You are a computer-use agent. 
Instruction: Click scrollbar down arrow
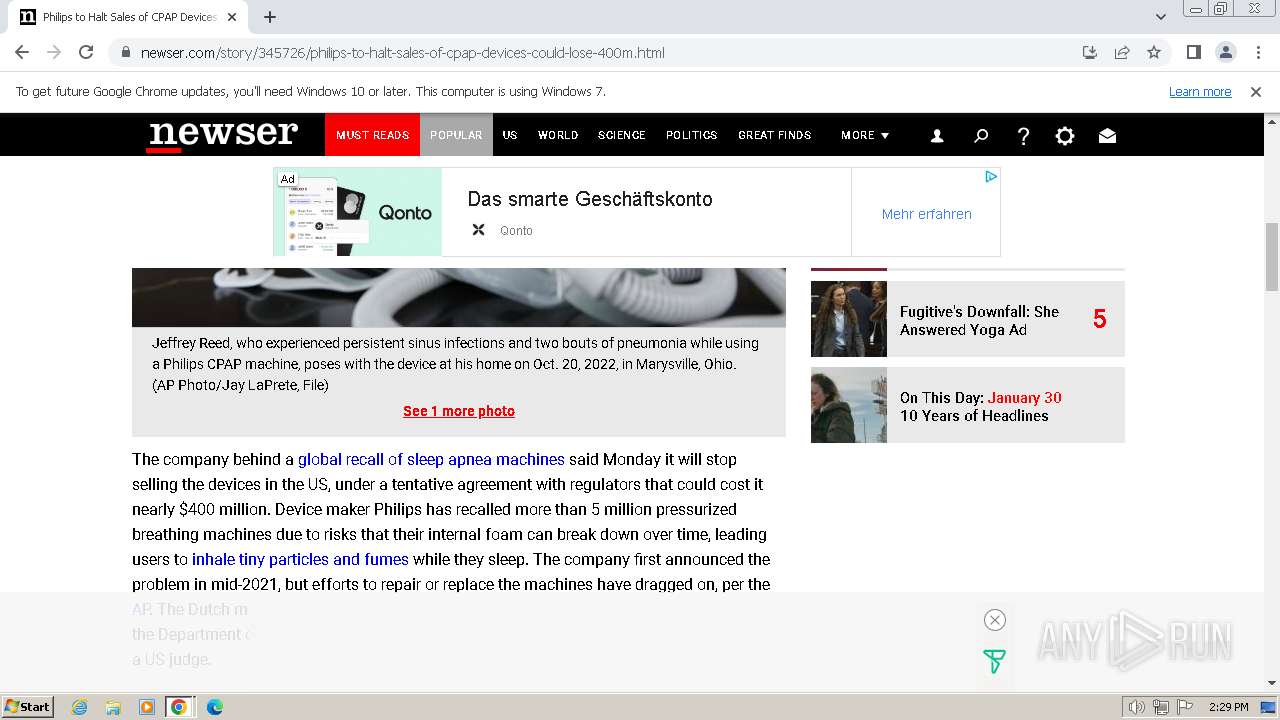(1272, 684)
